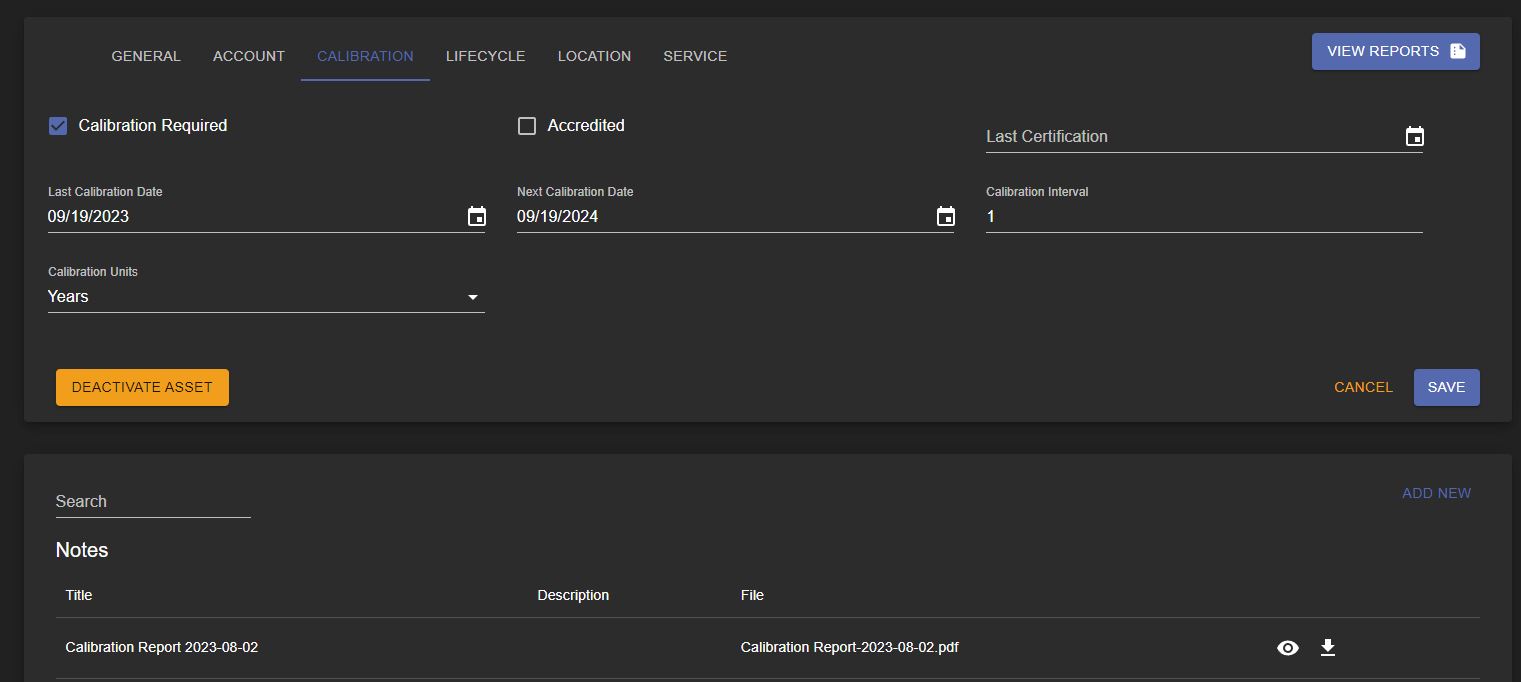The width and height of the screenshot is (1521, 682).
Task: Open the Next Calibration Date calendar icon
Action: (x=945, y=216)
